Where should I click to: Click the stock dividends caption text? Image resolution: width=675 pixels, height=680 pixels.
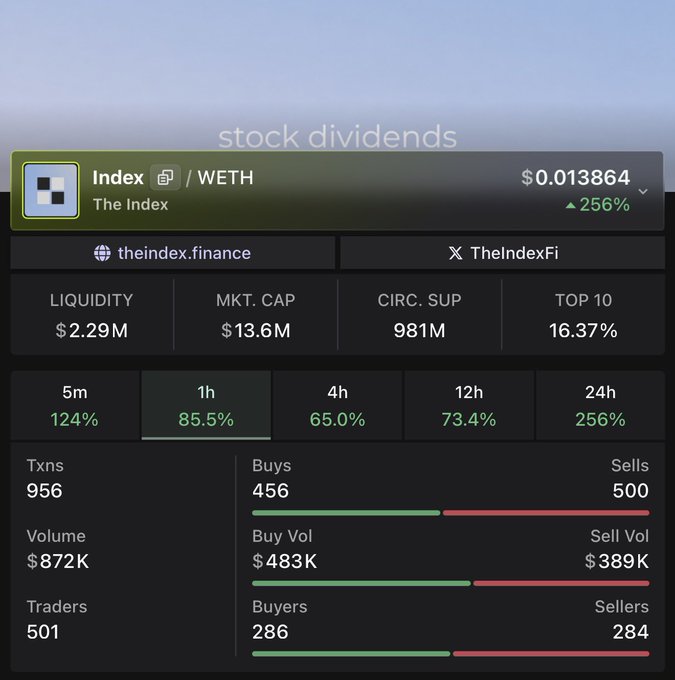(x=338, y=137)
